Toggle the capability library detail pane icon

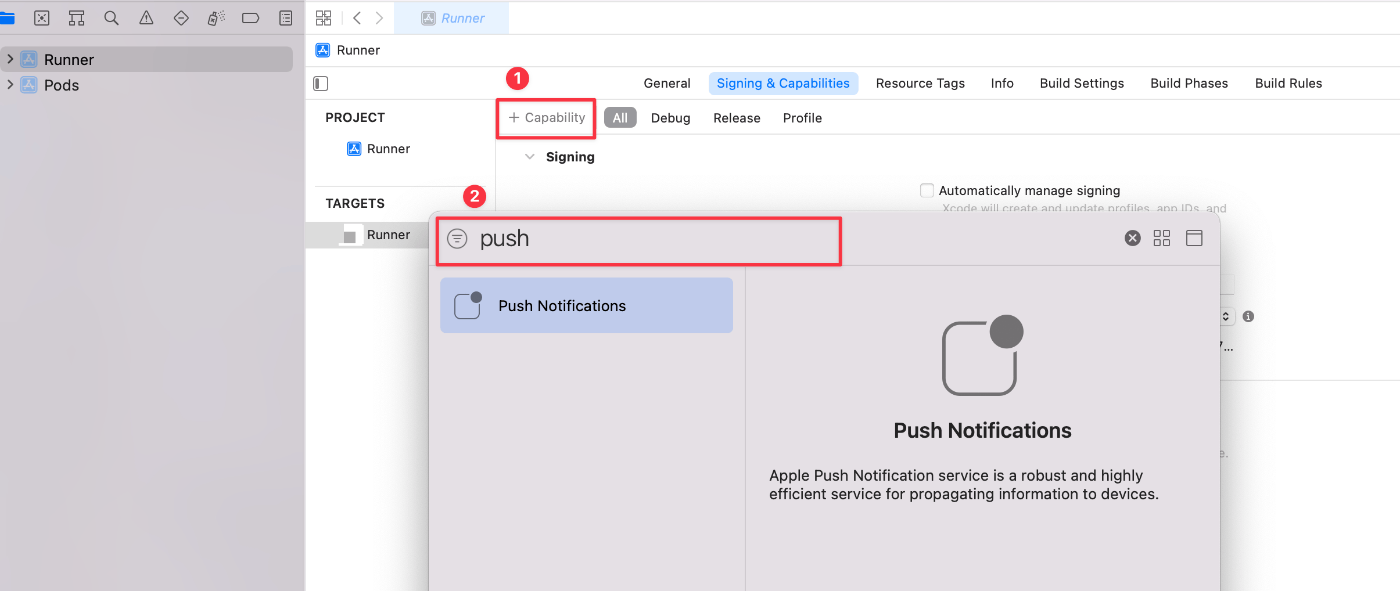point(1194,238)
